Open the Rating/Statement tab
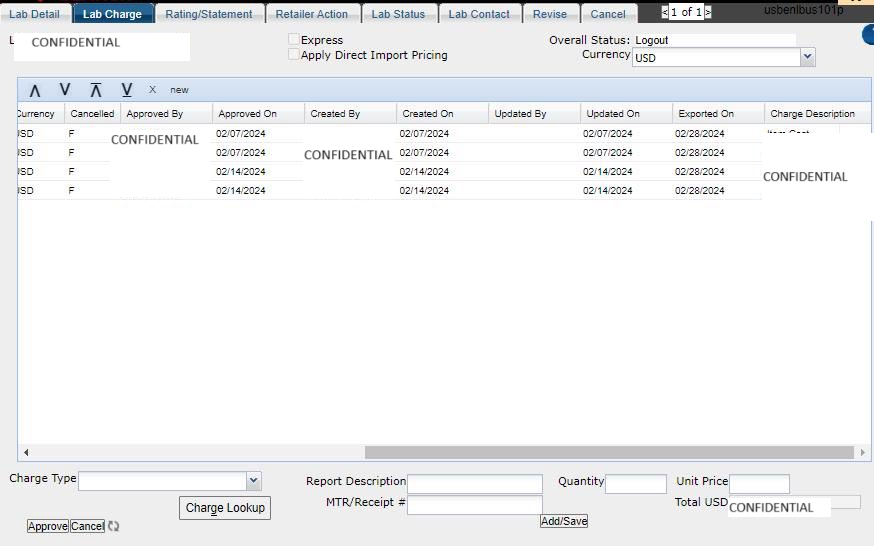Viewport: 874px width, 546px height. pos(209,14)
